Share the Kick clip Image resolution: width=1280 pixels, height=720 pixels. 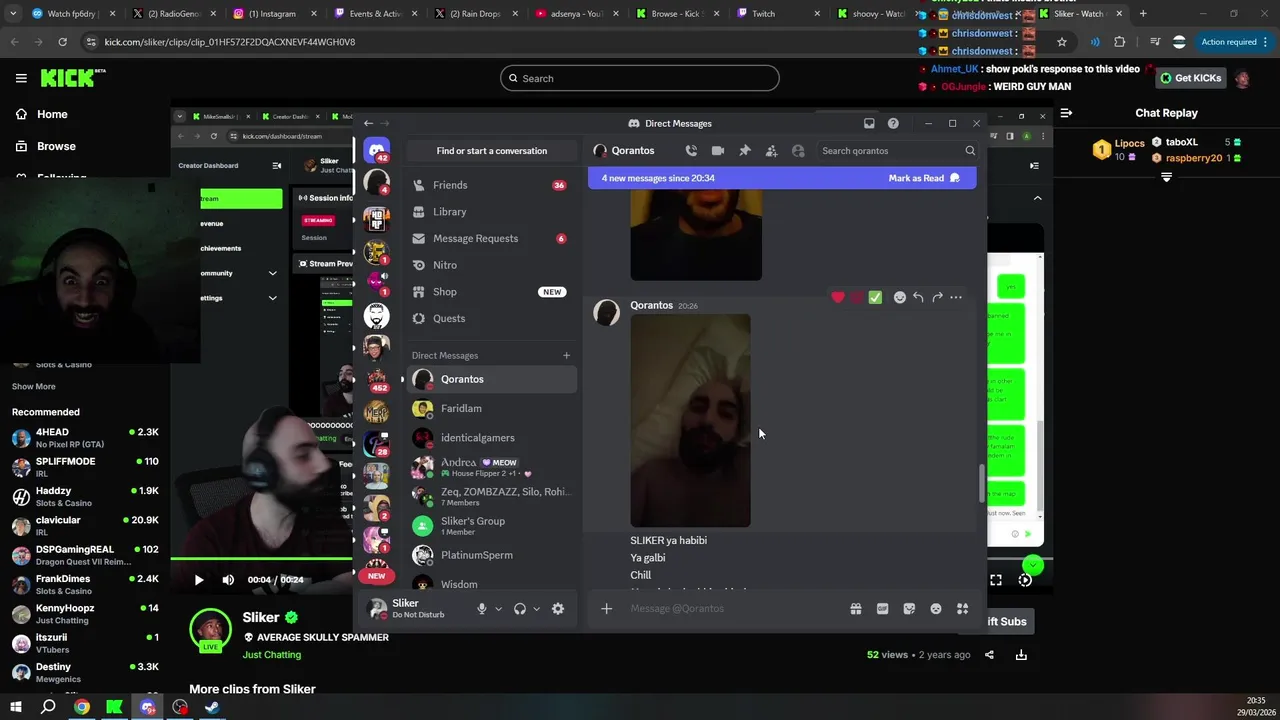point(989,655)
